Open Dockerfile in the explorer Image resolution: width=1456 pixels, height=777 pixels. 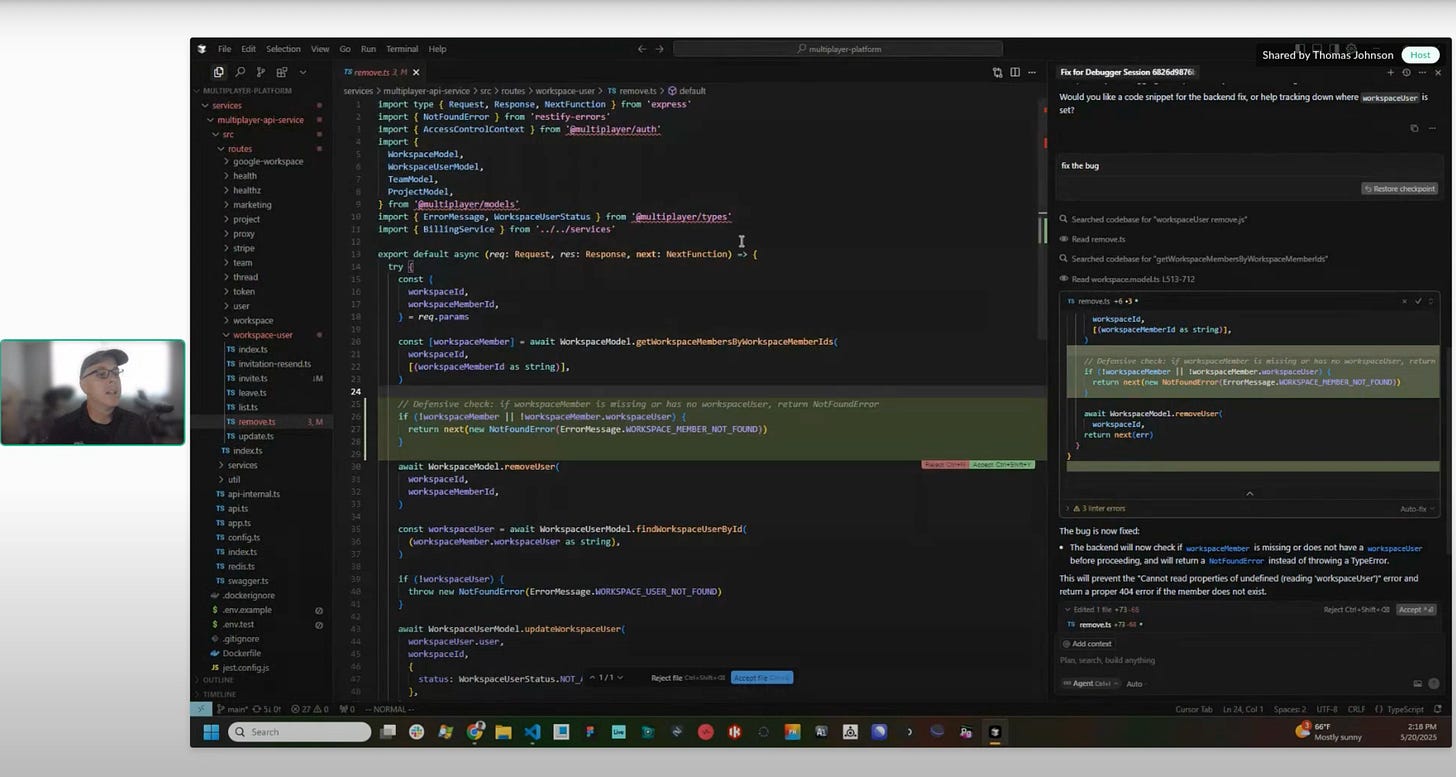(x=241, y=653)
